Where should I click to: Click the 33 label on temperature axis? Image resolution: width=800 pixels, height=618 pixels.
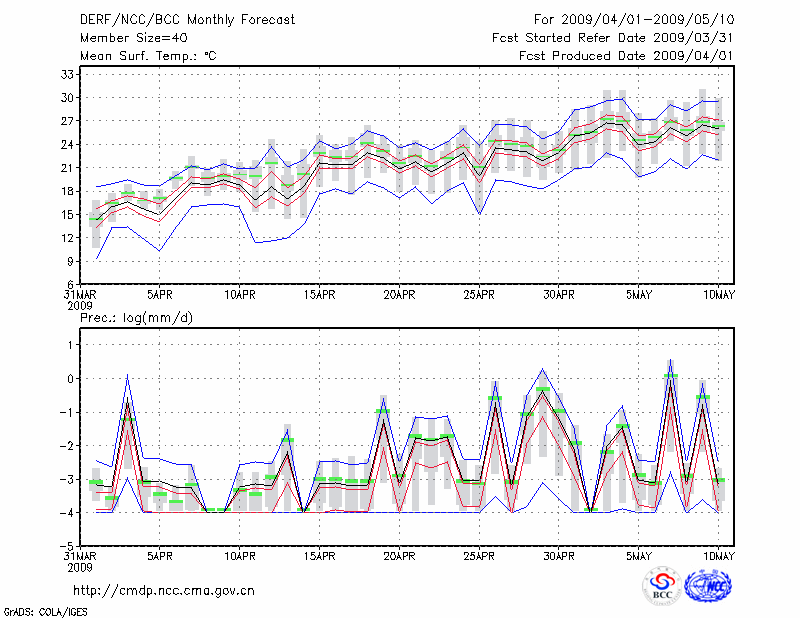pyautogui.click(x=70, y=74)
